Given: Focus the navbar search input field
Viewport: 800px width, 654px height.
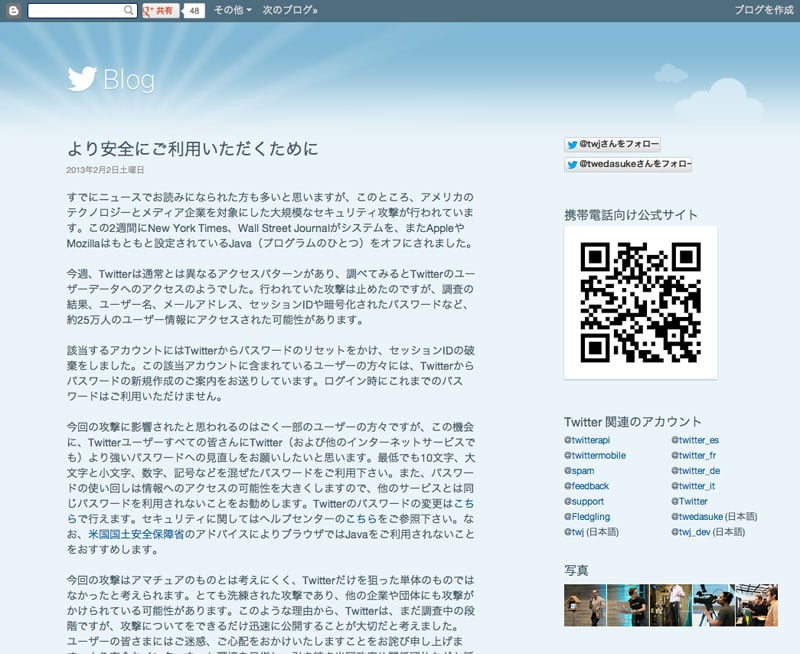Looking at the screenshot, I should [x=75, y=10].
